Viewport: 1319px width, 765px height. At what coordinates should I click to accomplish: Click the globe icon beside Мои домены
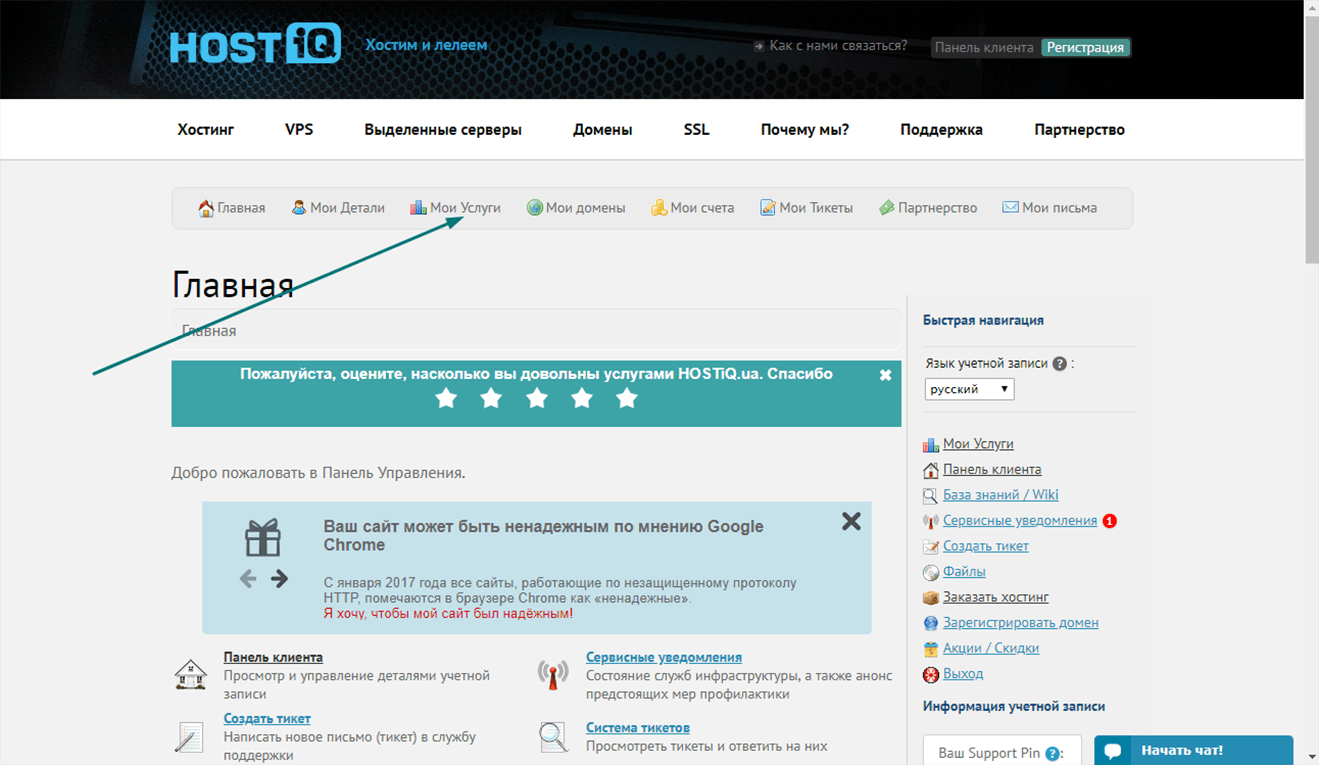coord(535,208)
